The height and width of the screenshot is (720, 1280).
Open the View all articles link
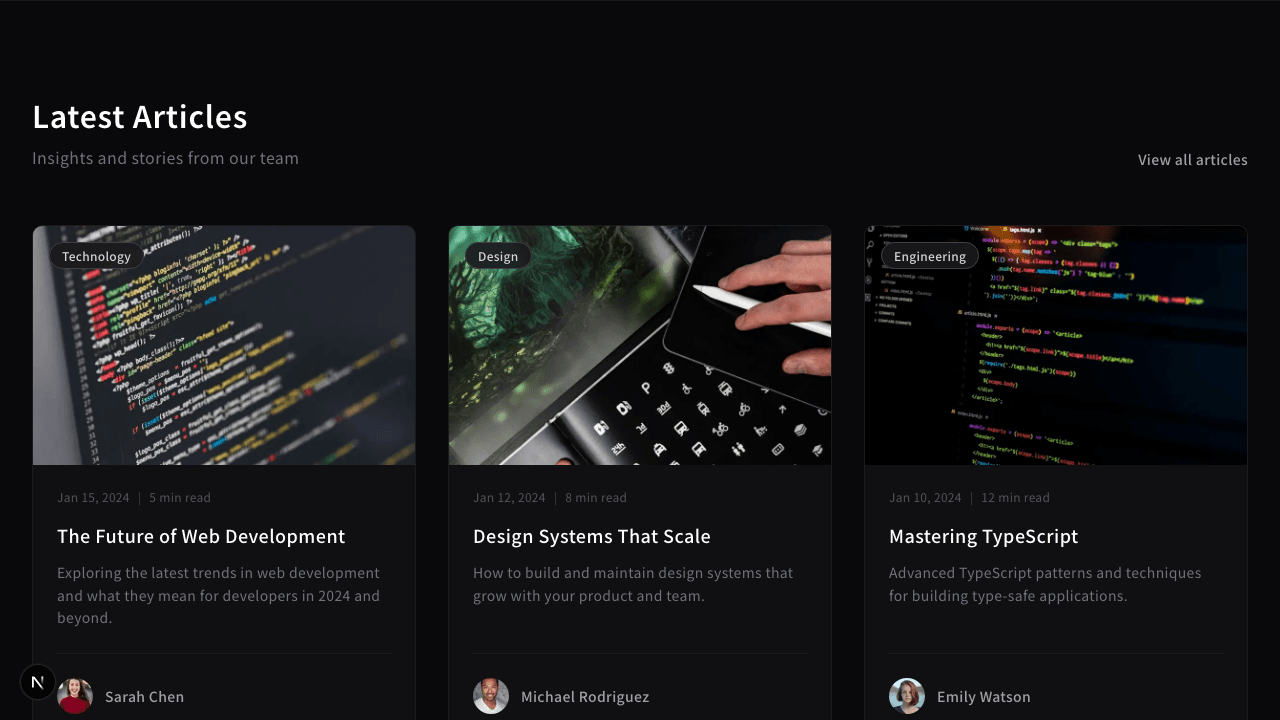point(1192,160)
